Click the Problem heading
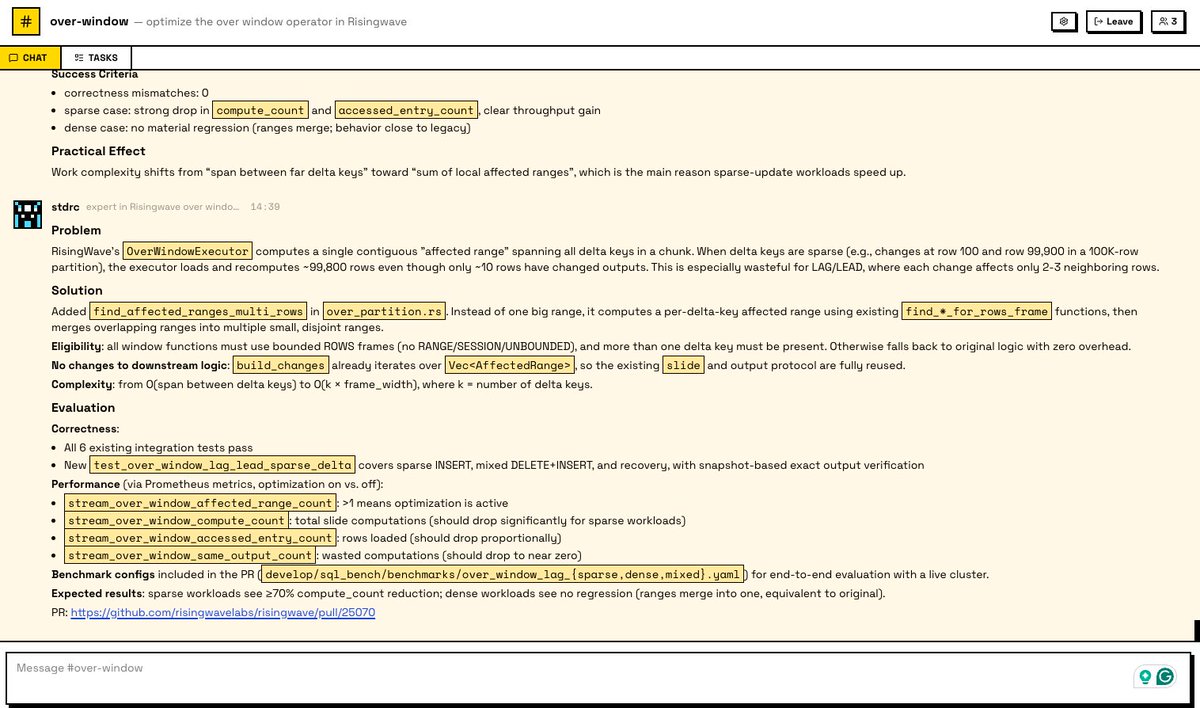This screenshot has width=1200, height=708. (76, 230)
